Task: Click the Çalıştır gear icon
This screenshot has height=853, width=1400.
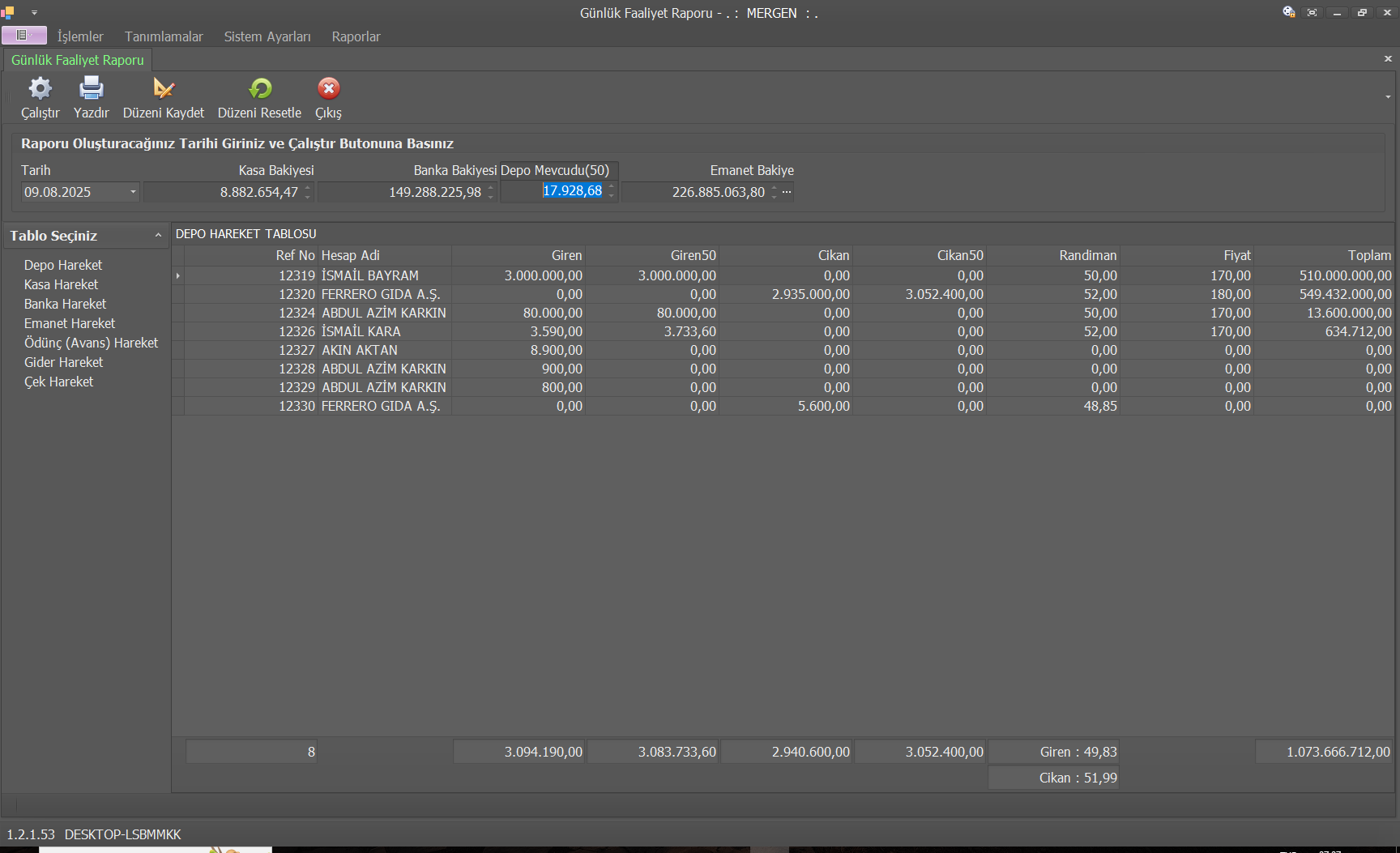Action: (40, 89)
